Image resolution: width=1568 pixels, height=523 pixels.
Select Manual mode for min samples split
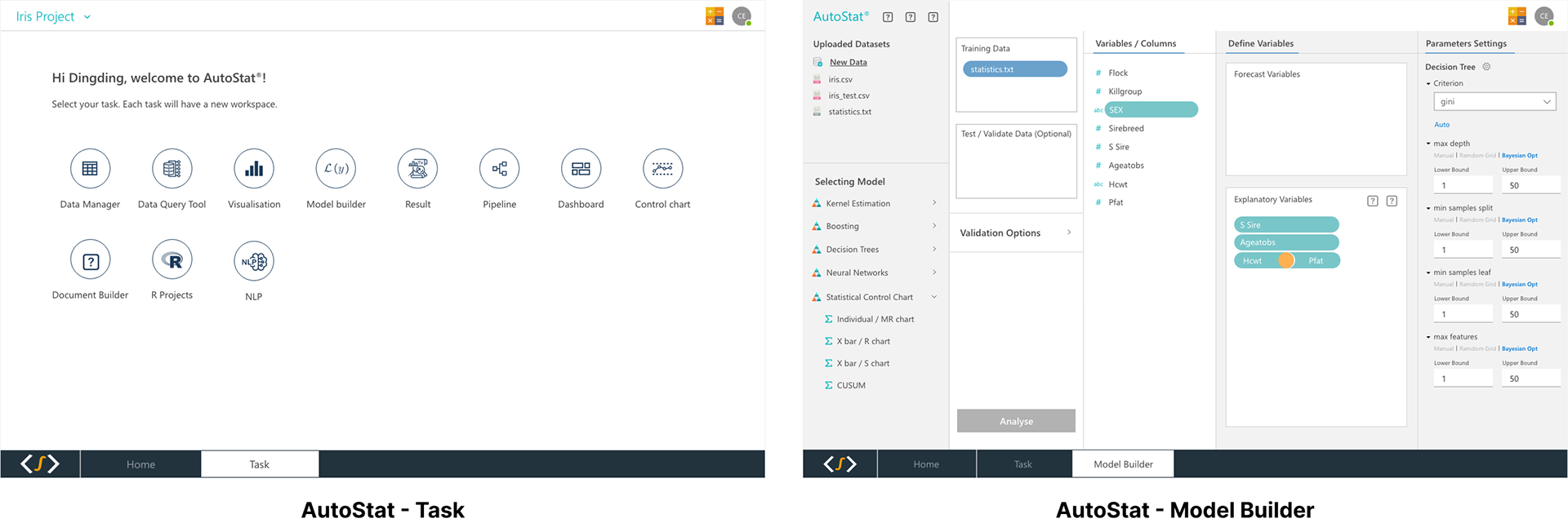pos(1443,219)
